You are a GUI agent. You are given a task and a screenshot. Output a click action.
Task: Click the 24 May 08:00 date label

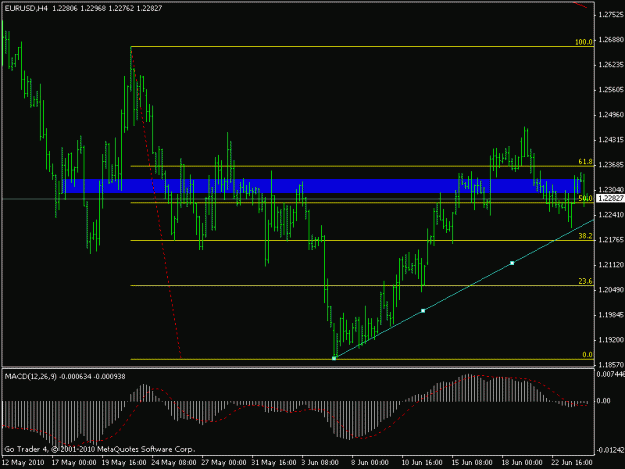click(x=174, y=463)
